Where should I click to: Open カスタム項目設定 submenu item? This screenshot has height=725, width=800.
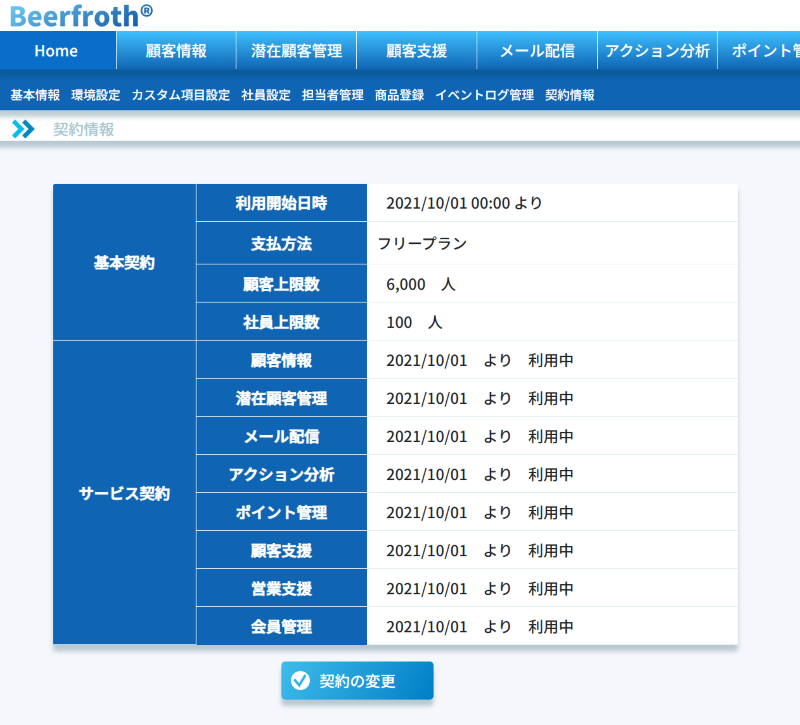pyautogui.click(x=181, y=95)
